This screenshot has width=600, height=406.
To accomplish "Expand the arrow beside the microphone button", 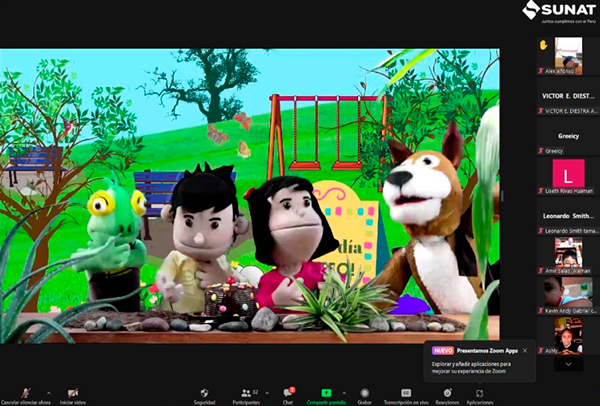I will 47,390.
